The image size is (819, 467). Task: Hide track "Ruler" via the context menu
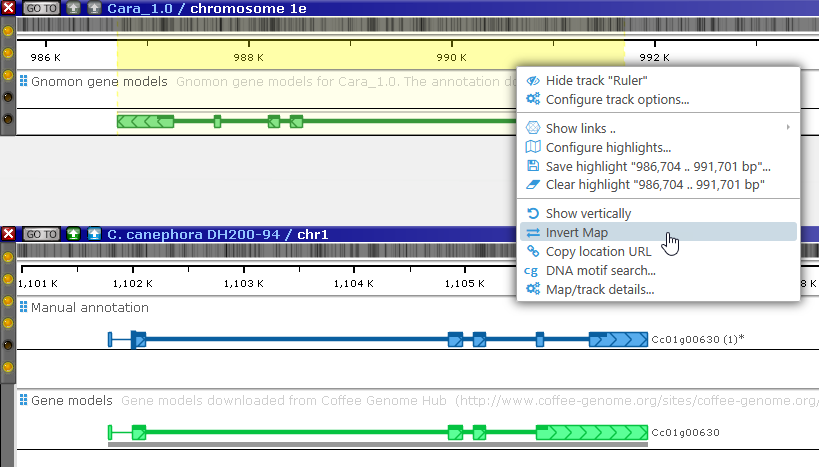coord(597,81)
